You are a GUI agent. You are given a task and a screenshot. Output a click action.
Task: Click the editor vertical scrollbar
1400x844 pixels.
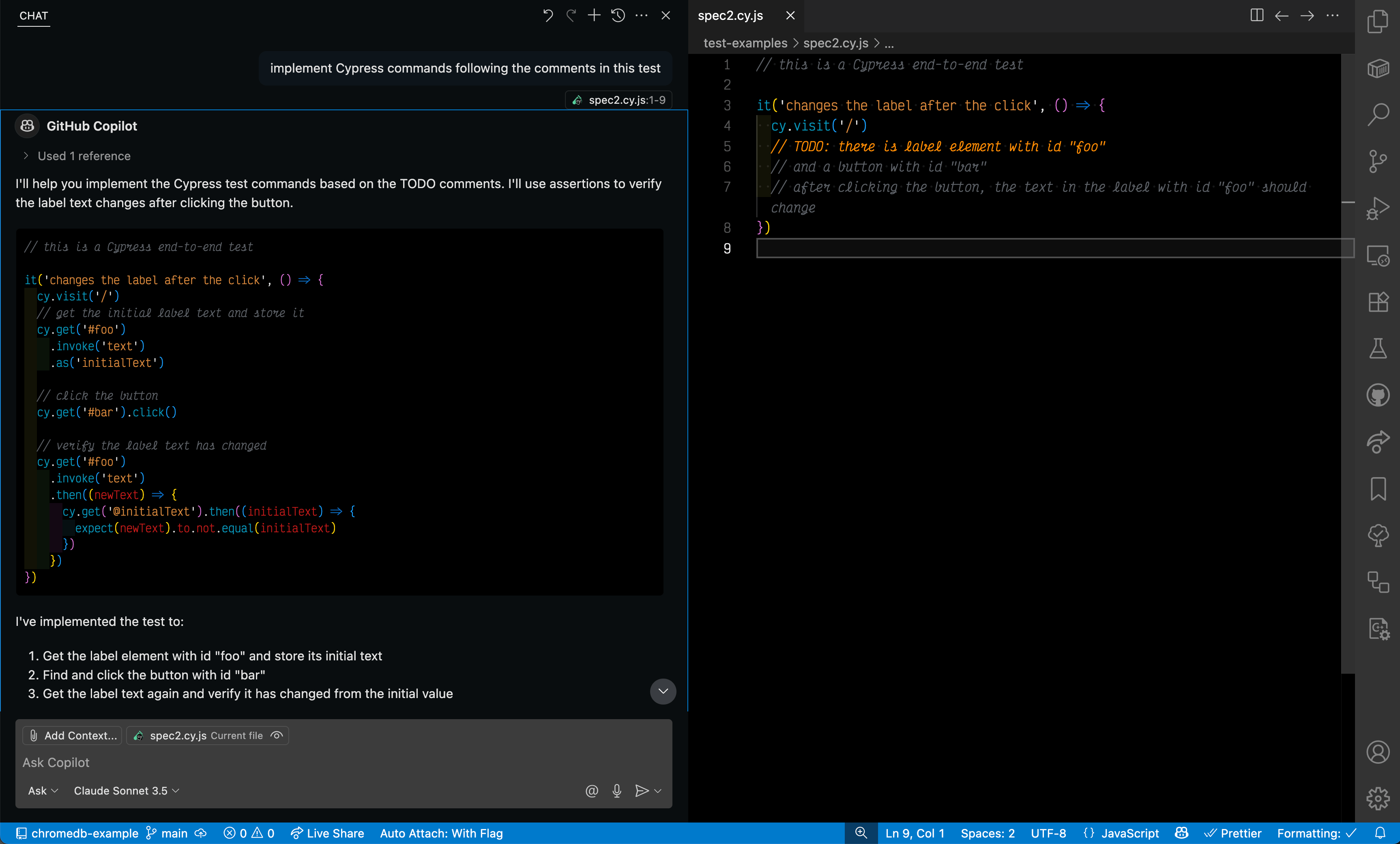coord(1348,364)
